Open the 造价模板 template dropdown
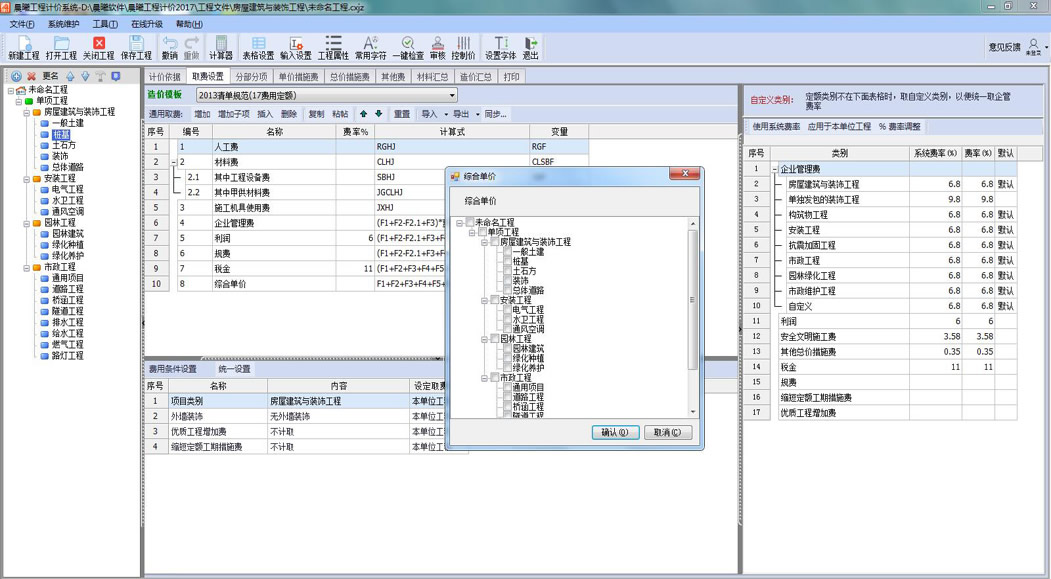 452,95
